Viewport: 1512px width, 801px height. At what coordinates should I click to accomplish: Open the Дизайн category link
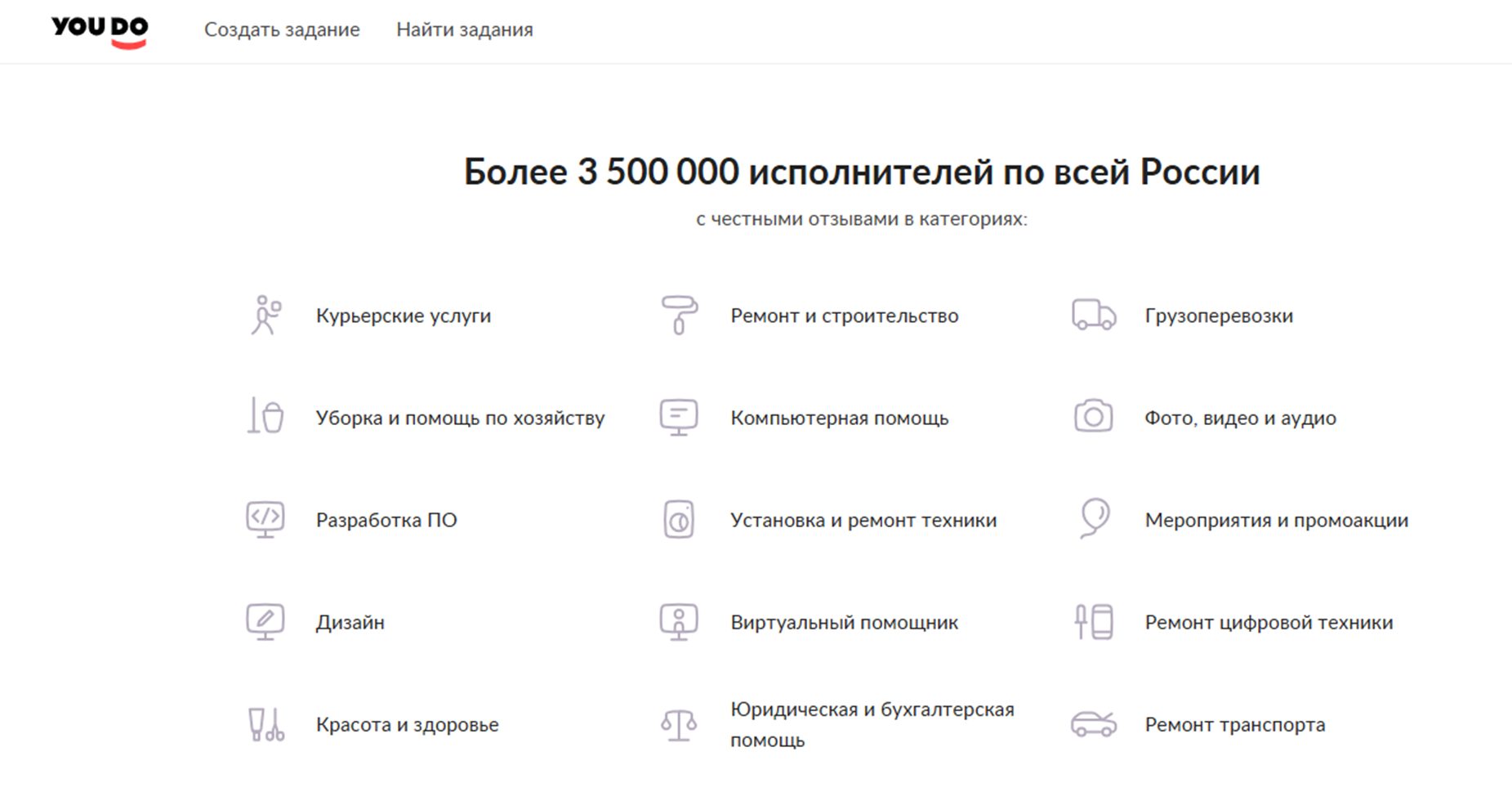click(x=350, y=622)
